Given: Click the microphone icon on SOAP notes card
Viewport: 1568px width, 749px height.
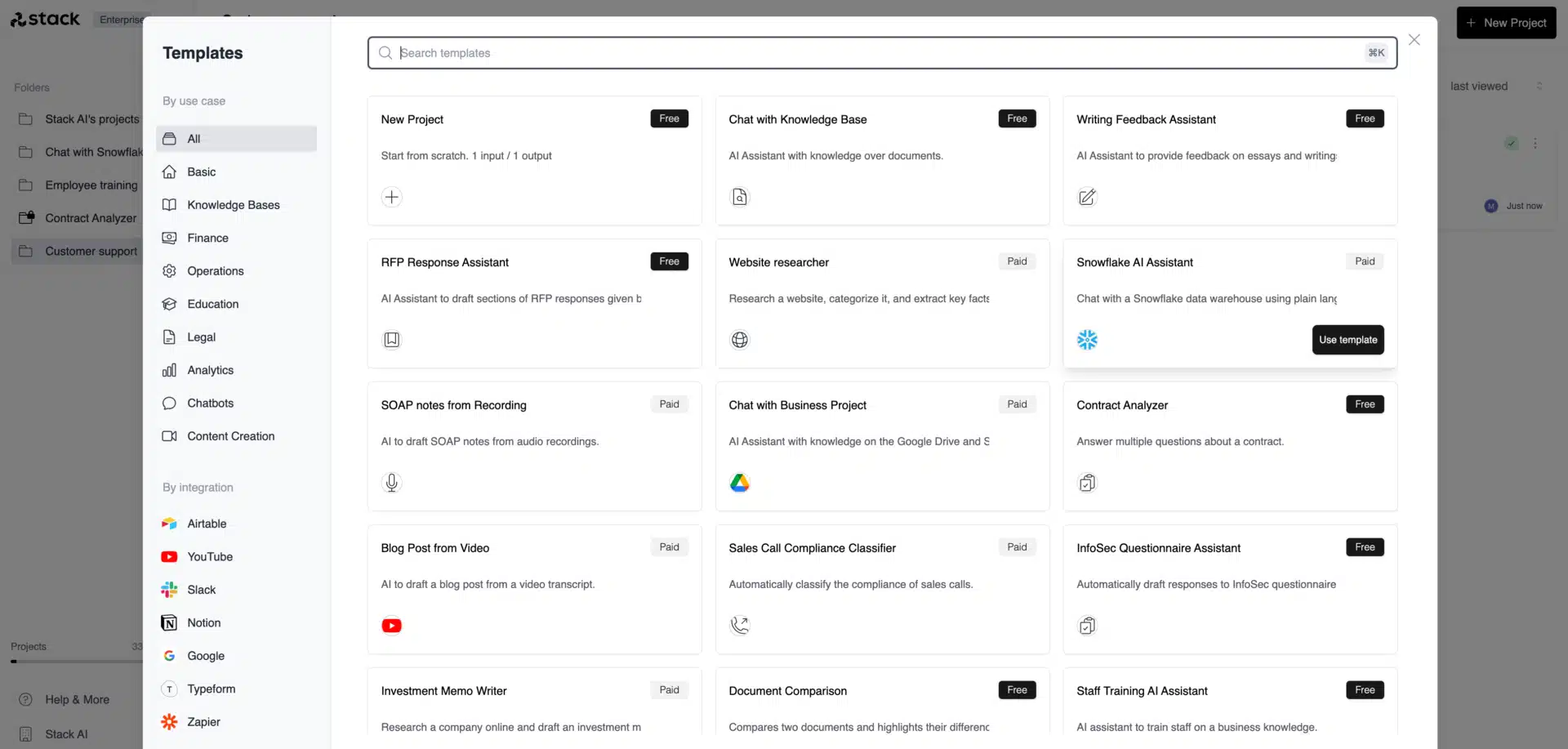Looking at the screenshot, I should click(391, 482).
